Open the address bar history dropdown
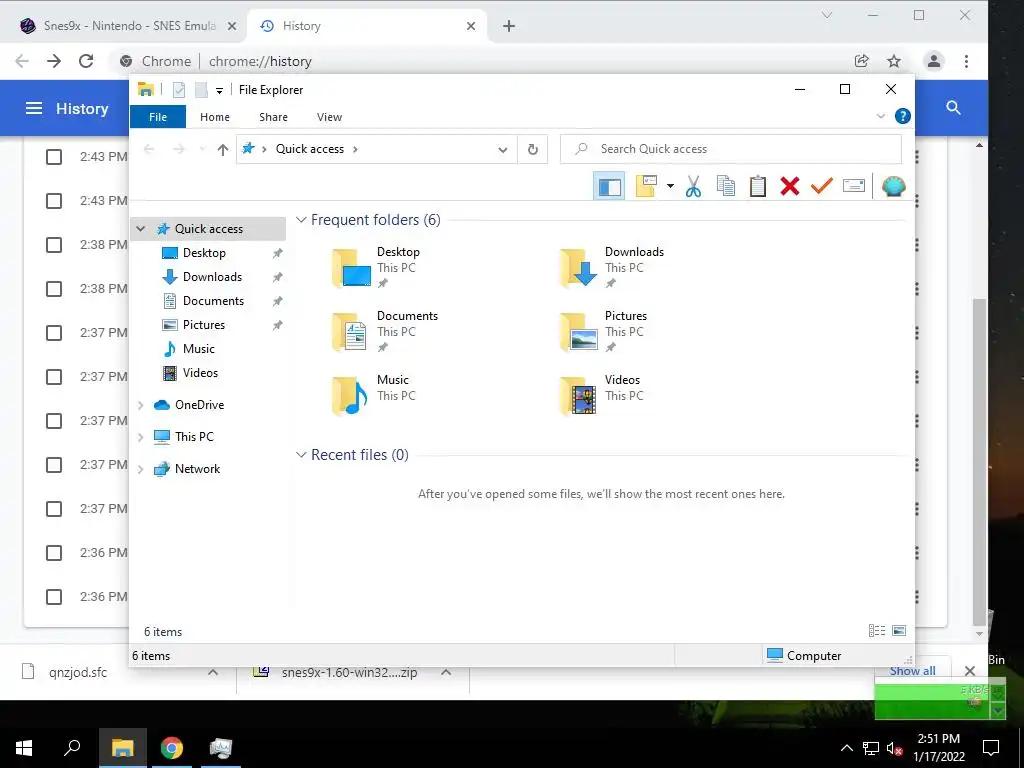The height and width of the screenshot is (768, 1024). pyautogui.click(x=503, y=150)
